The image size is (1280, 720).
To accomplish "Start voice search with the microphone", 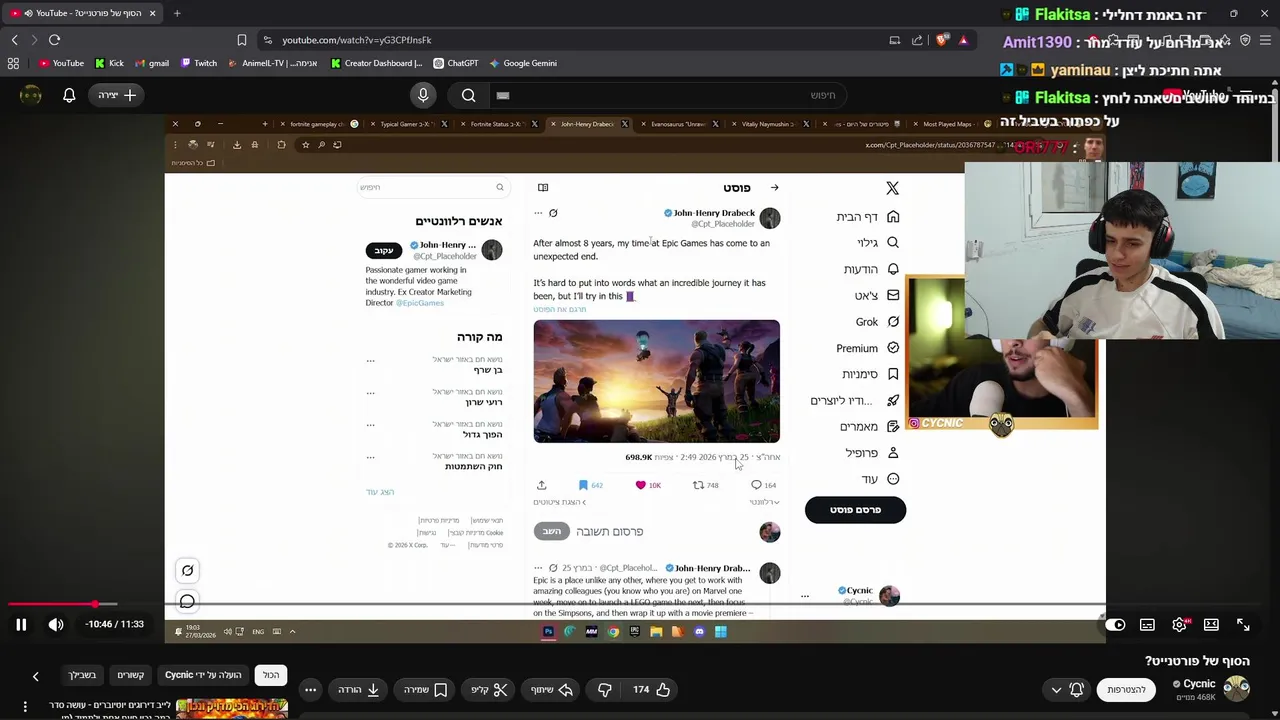I will tap(423, 95).
